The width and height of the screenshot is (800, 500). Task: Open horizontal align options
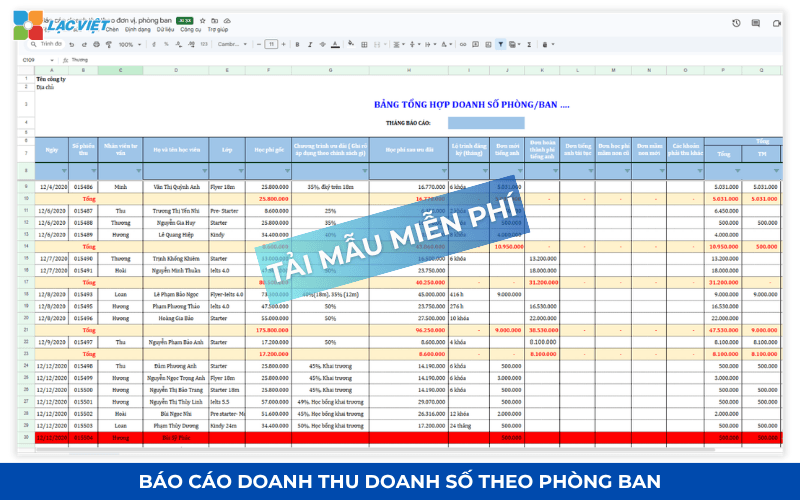tap(398, 44)
